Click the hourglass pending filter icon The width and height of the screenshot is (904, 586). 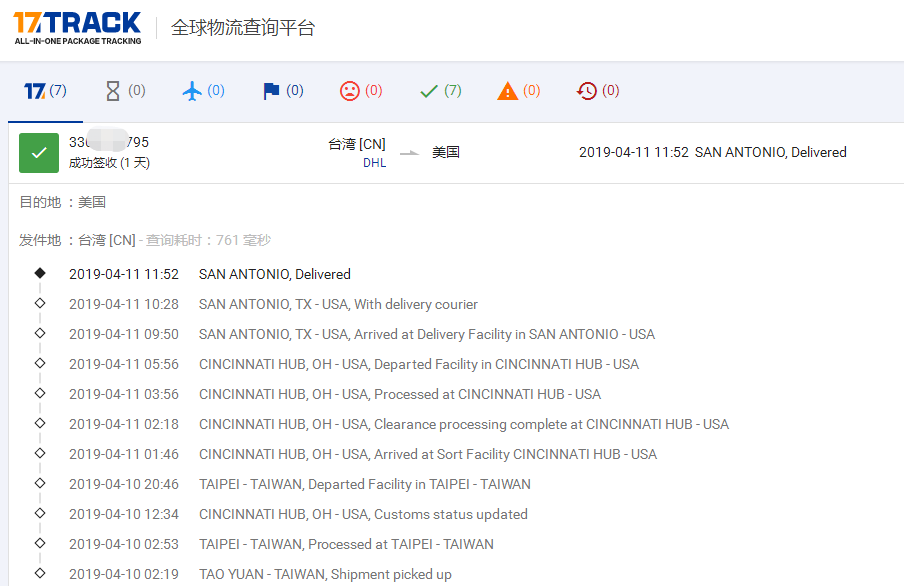click(x=111, y=90)
